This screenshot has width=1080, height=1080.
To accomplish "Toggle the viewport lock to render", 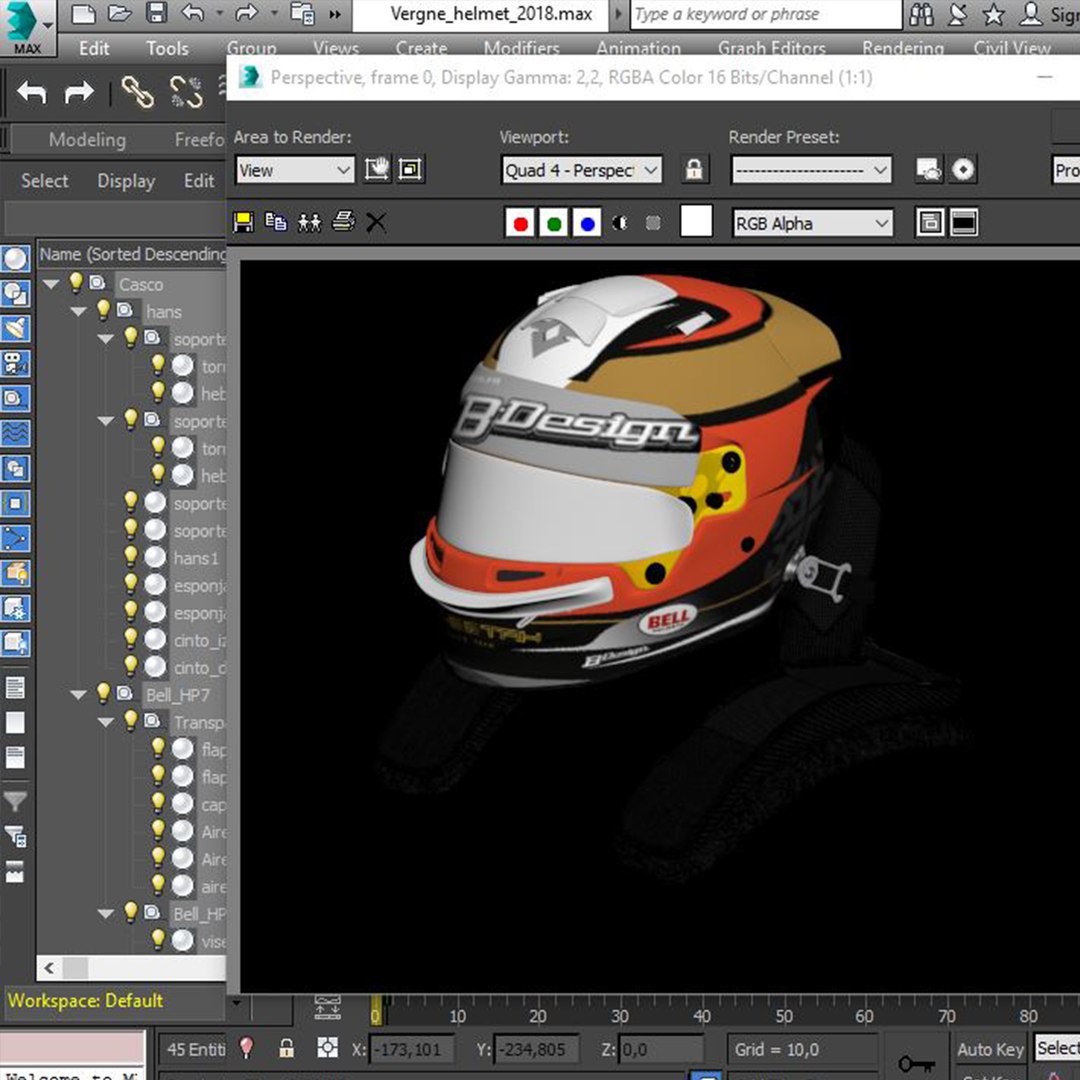I will click(694, 169).
